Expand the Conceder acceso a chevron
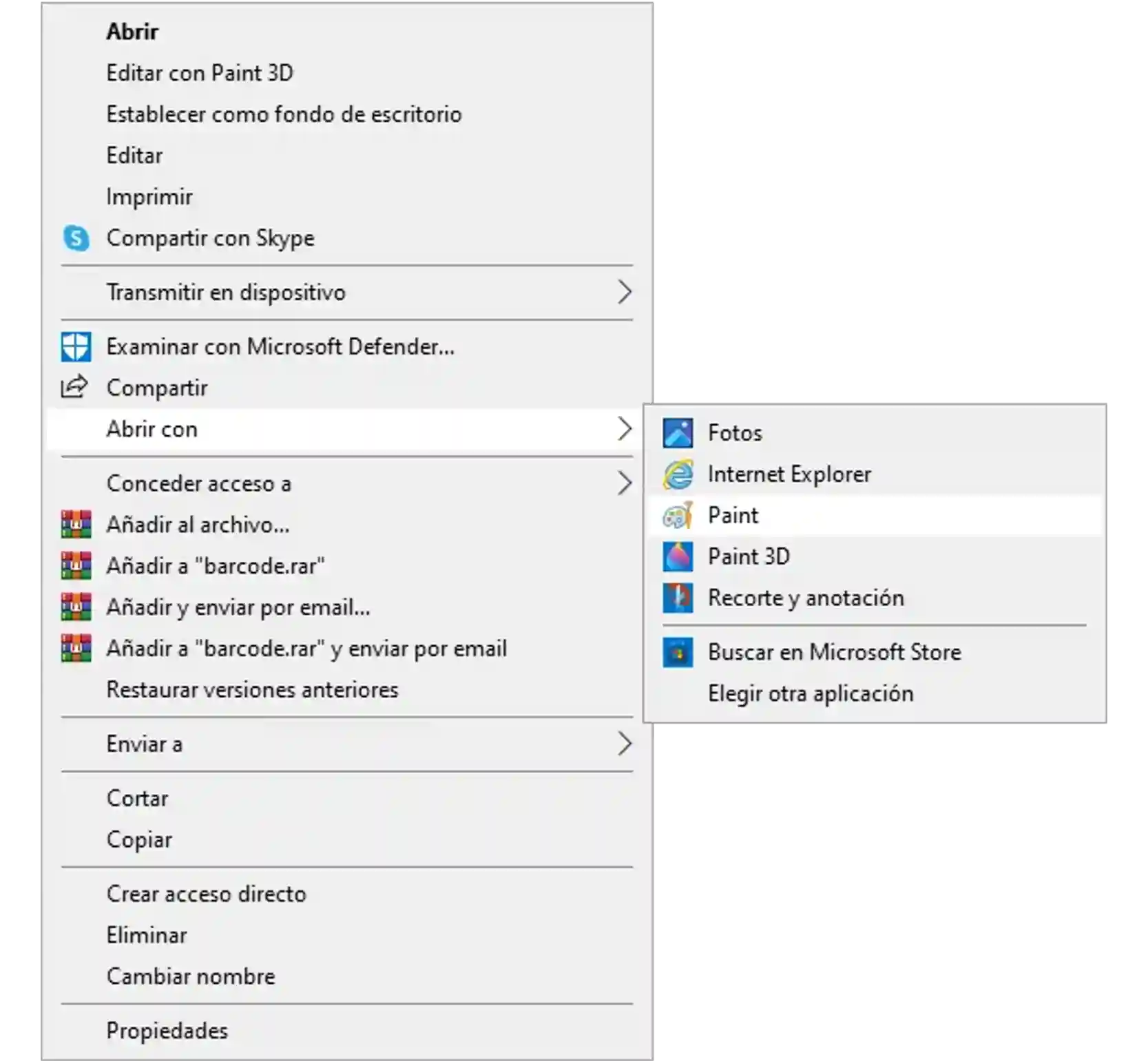1148x1061 pixels. tap(624, 483)
